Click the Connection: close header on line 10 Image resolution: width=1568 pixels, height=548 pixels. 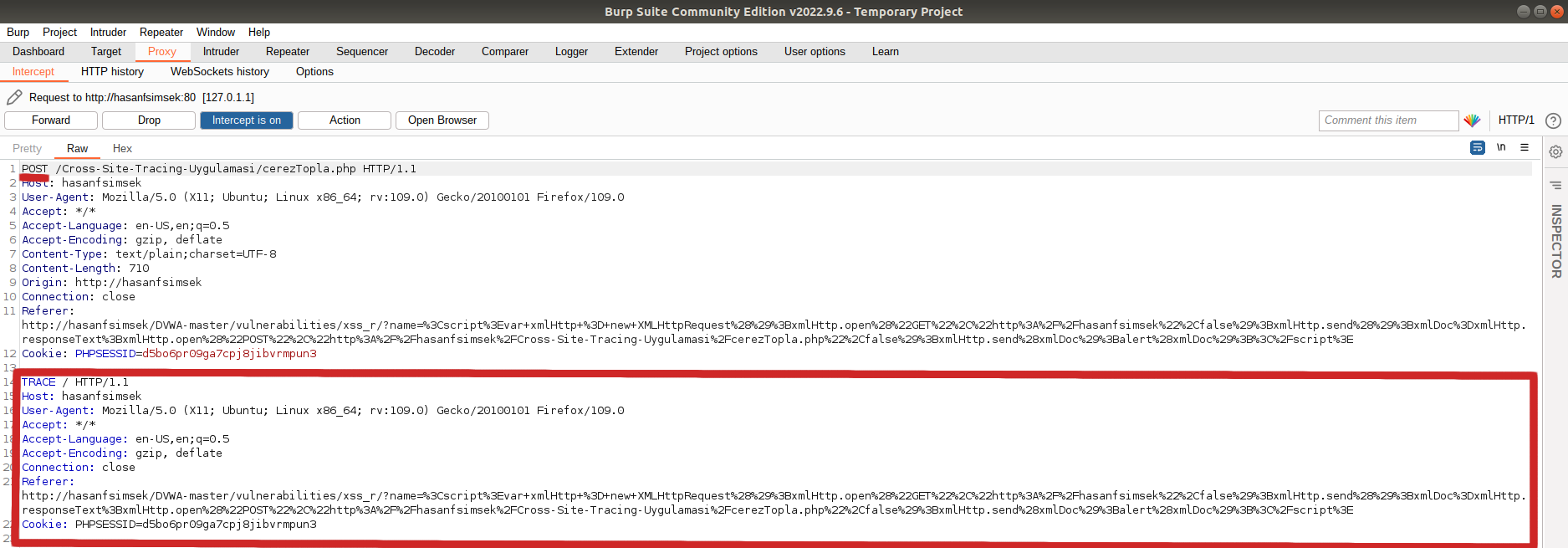(x=79, y=297)
